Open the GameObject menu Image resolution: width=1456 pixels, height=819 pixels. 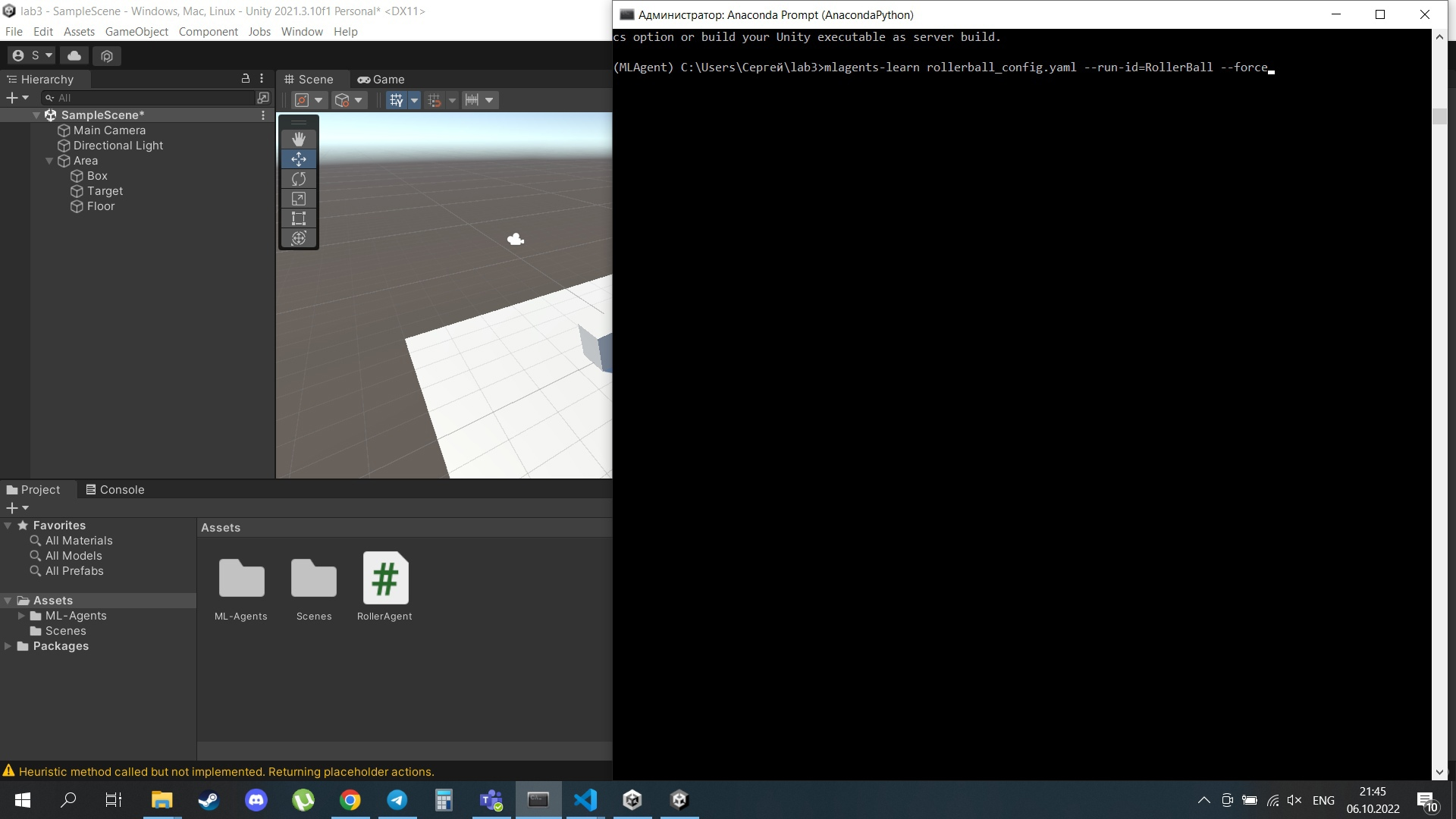click(x=136, y=32)
